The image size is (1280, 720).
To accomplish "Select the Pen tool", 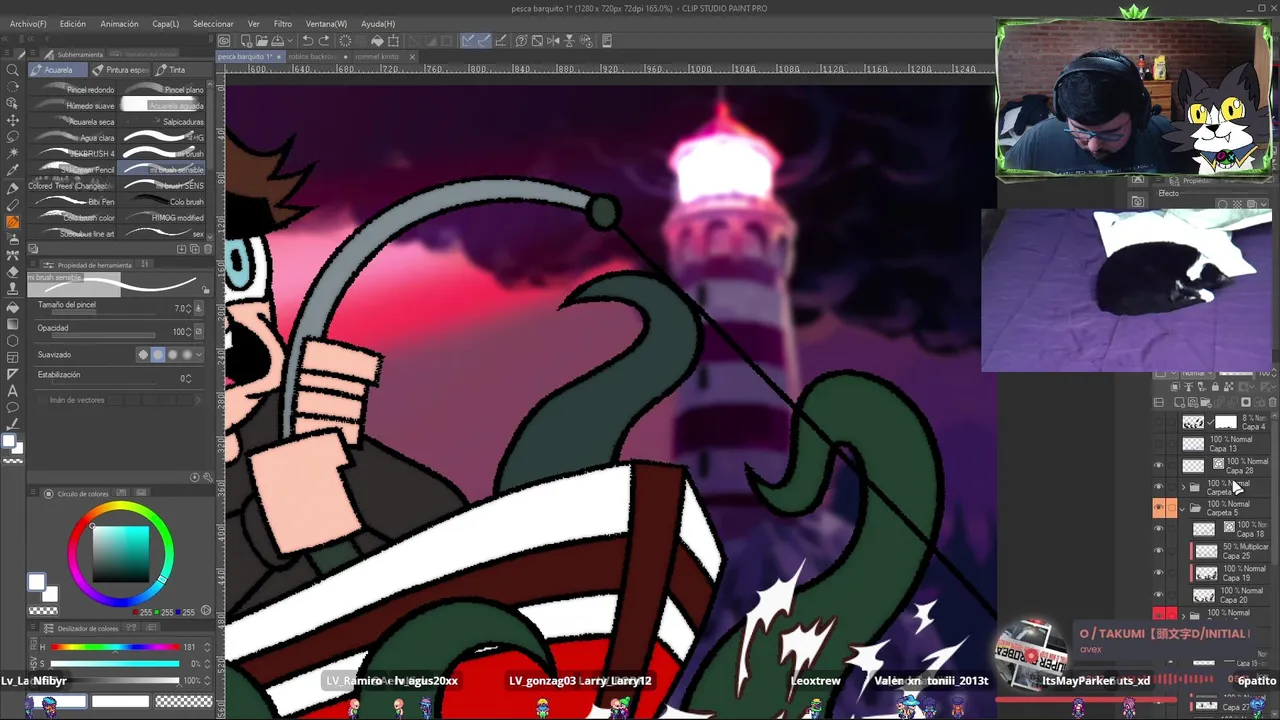I will coord(13,188).
